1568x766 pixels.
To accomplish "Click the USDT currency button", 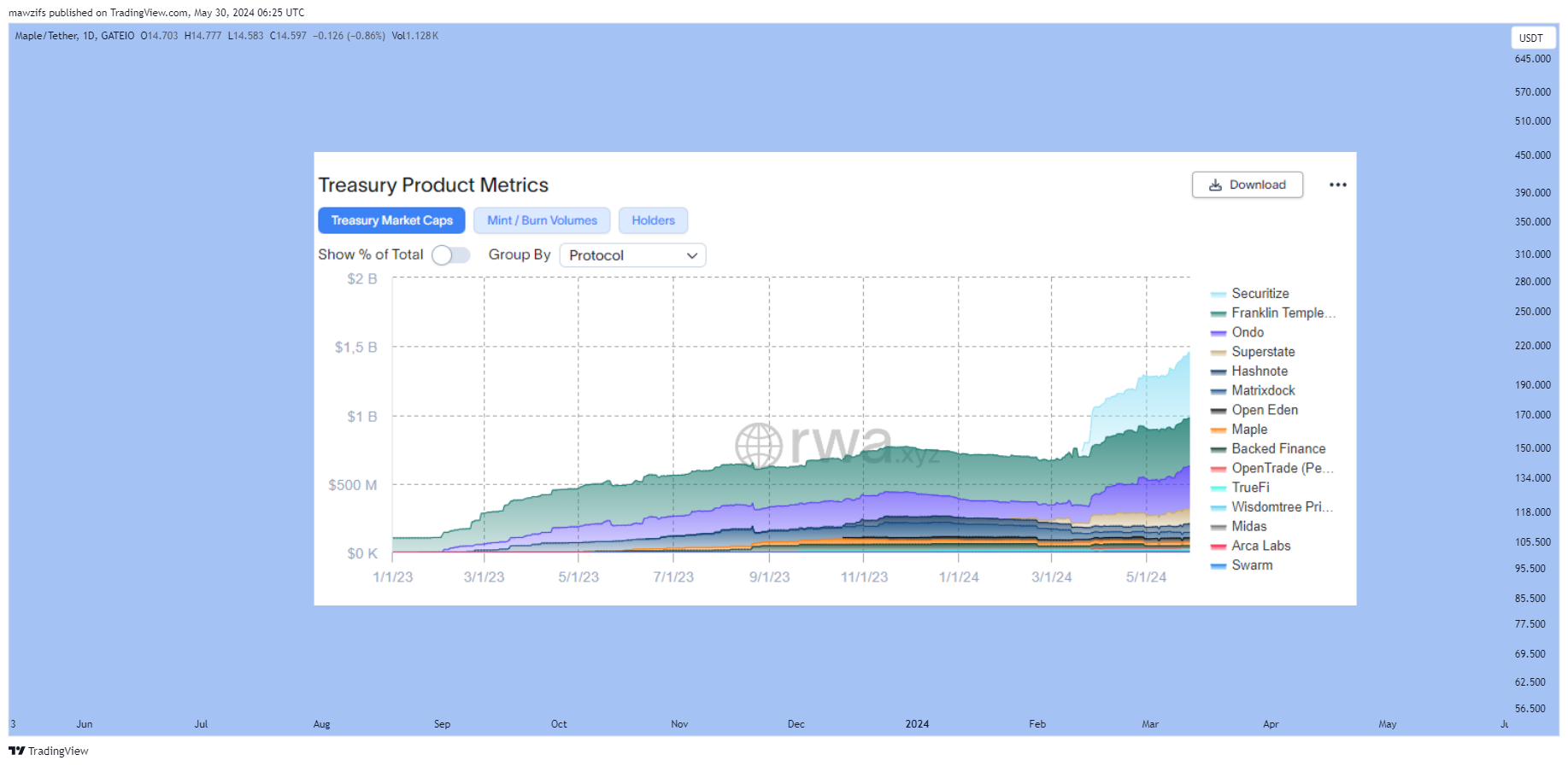I will (1531, 38).
